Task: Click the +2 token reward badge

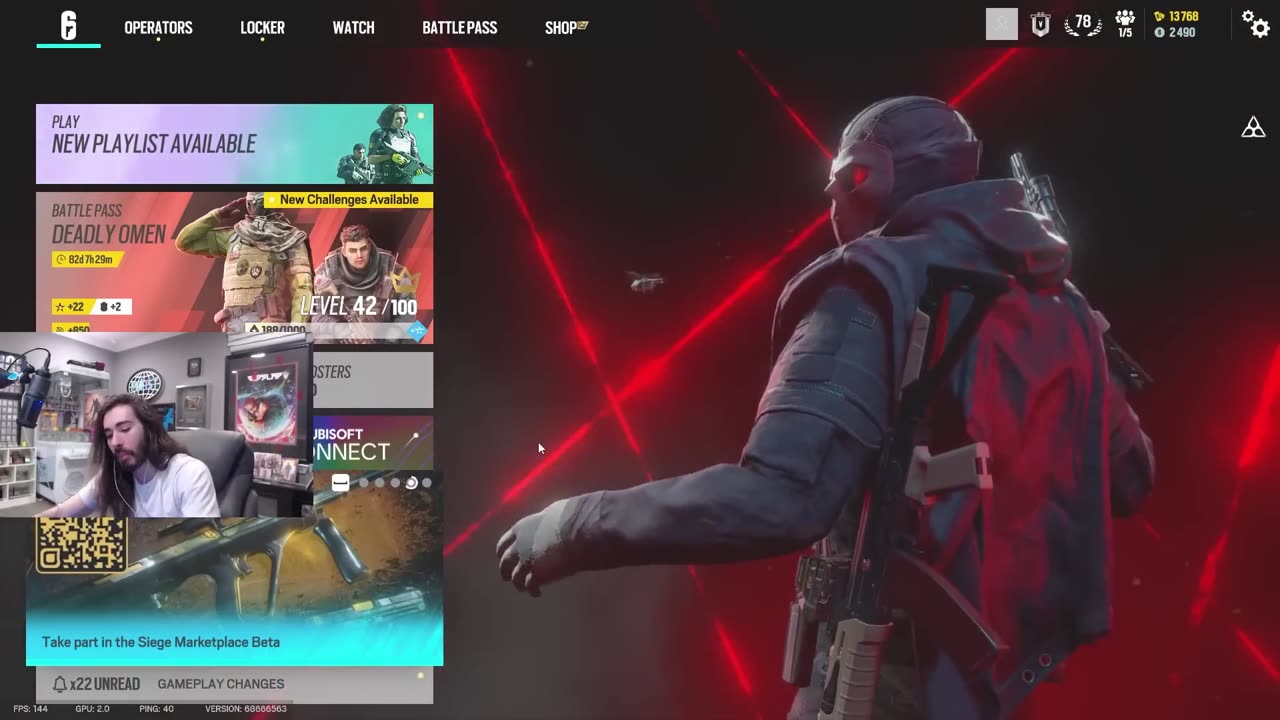Action: pyautogui.click(x=113, y=307)
